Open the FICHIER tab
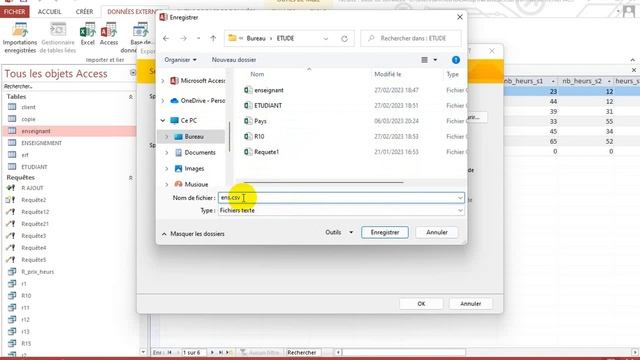 [x=15, y=12]
